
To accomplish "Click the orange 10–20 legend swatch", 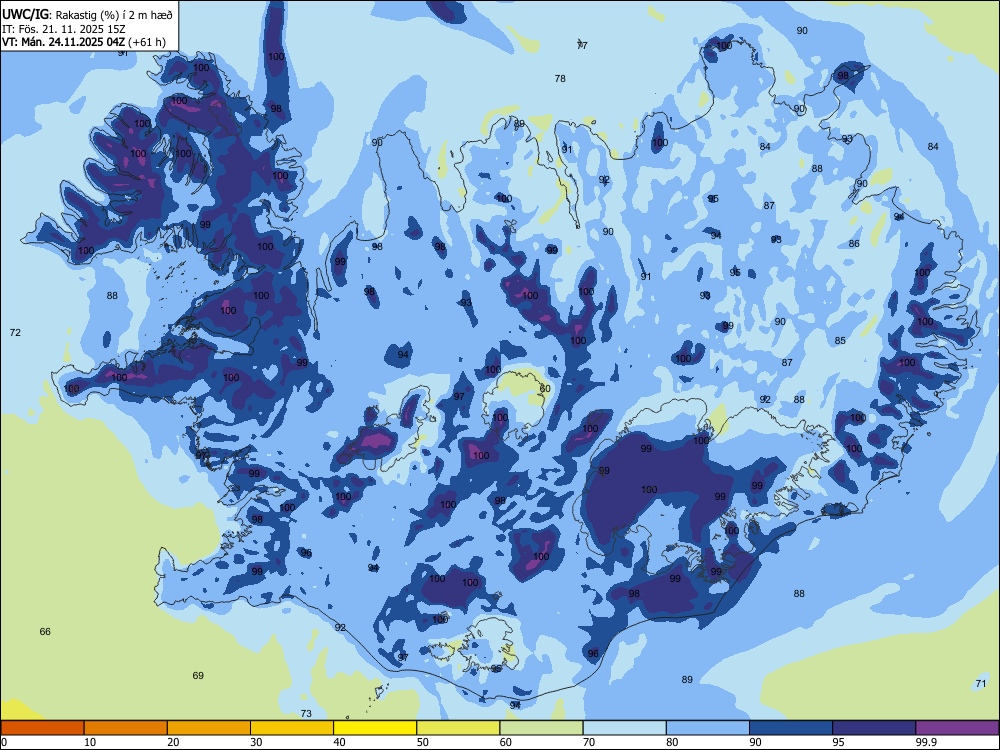I will coord(126,728).
